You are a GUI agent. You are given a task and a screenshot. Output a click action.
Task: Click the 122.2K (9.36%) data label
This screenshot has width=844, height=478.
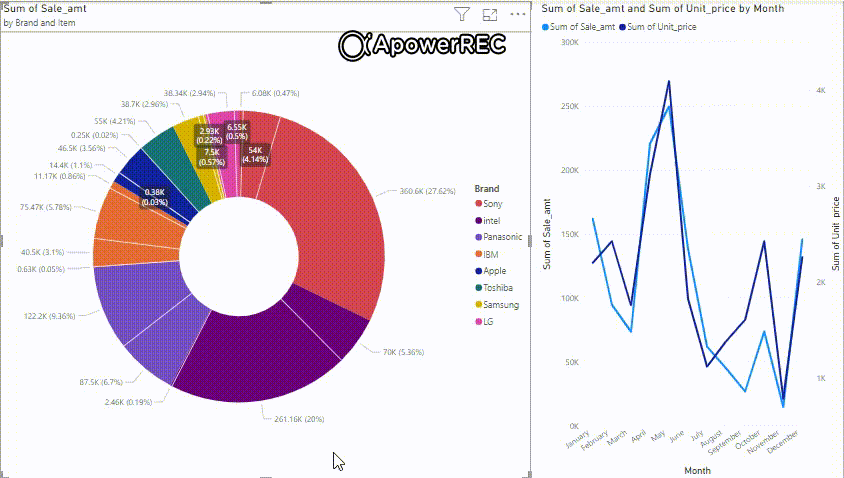pos(50,316)
